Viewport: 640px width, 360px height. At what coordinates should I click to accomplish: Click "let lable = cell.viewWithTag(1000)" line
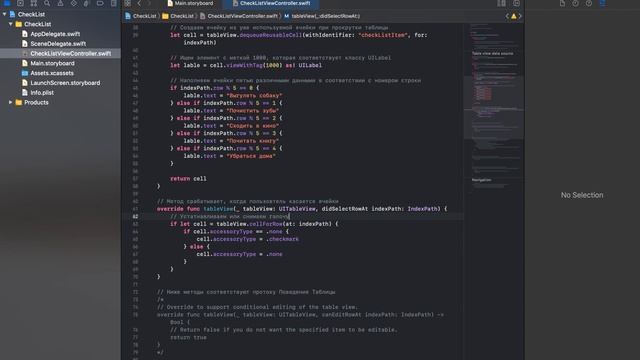tap(246, 65)
